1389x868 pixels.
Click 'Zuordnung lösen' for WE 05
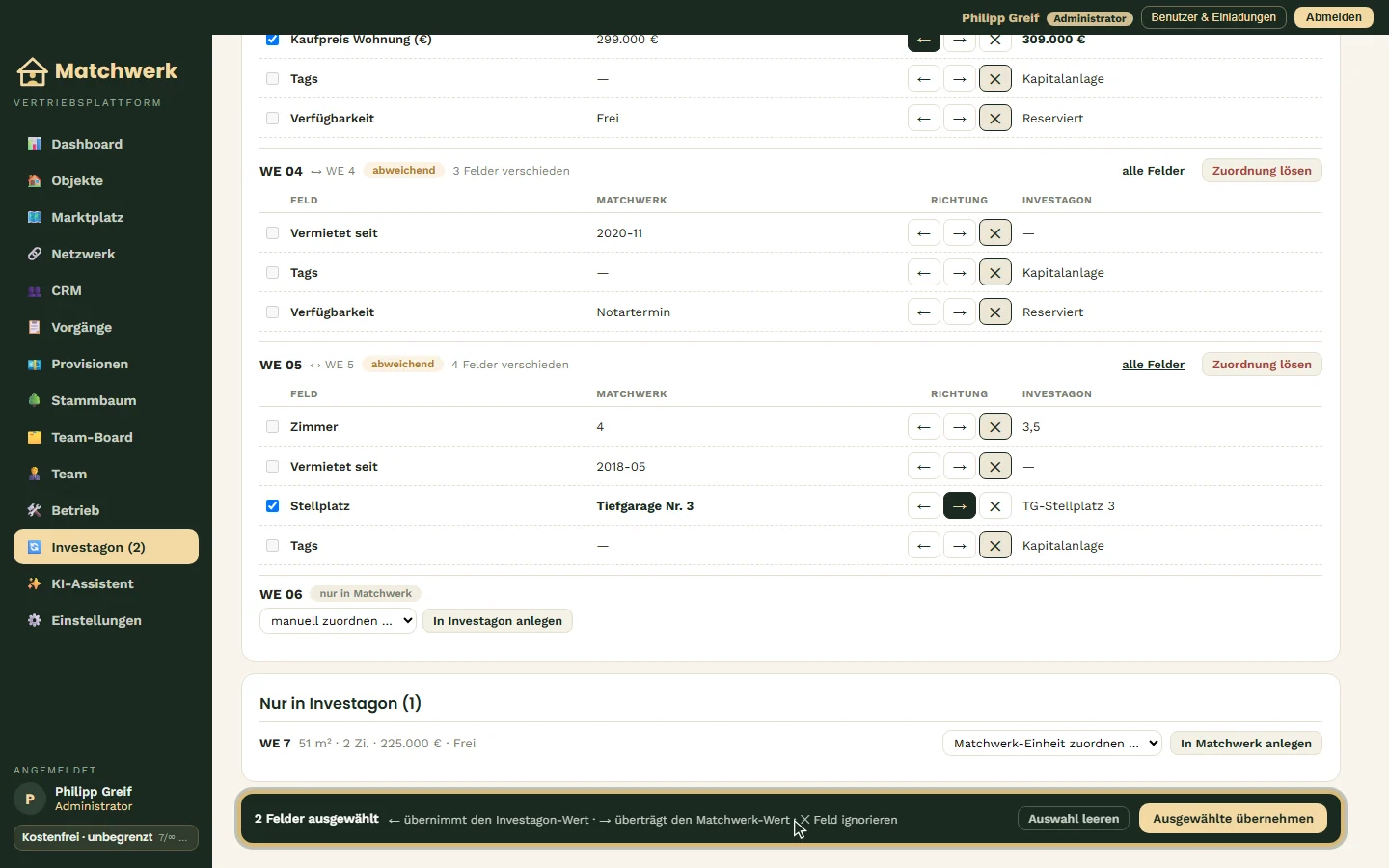pos(1262,365)
